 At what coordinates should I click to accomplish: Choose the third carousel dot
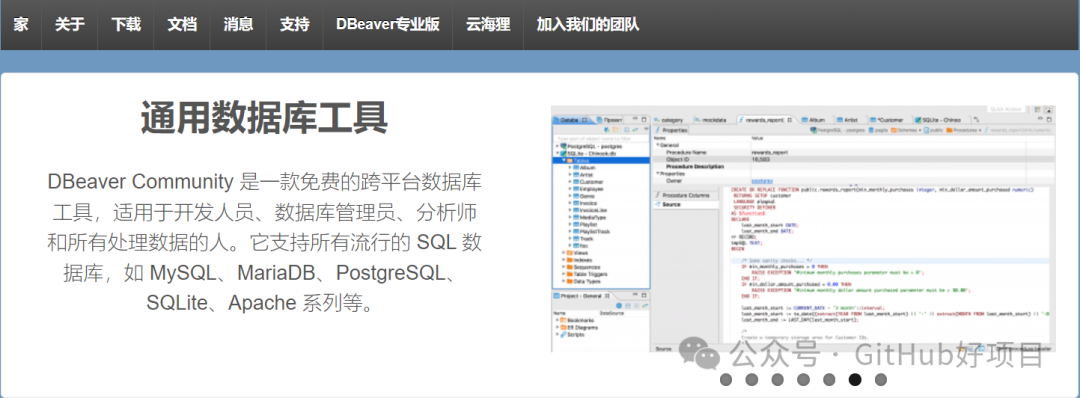778,379
